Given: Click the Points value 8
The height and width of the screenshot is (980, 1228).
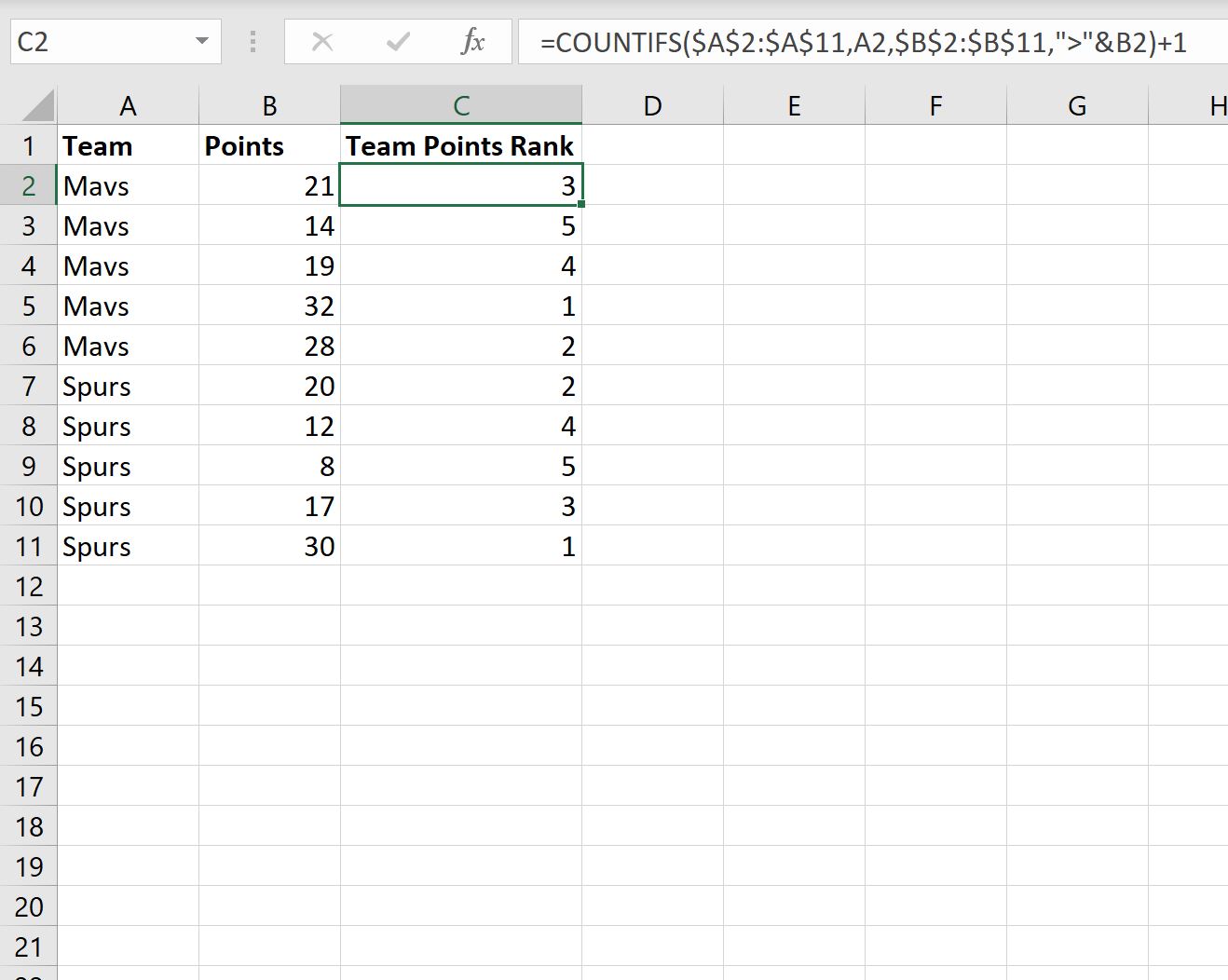Looking at the screenshot, I should pyautogui.click(x=269, y=466).
